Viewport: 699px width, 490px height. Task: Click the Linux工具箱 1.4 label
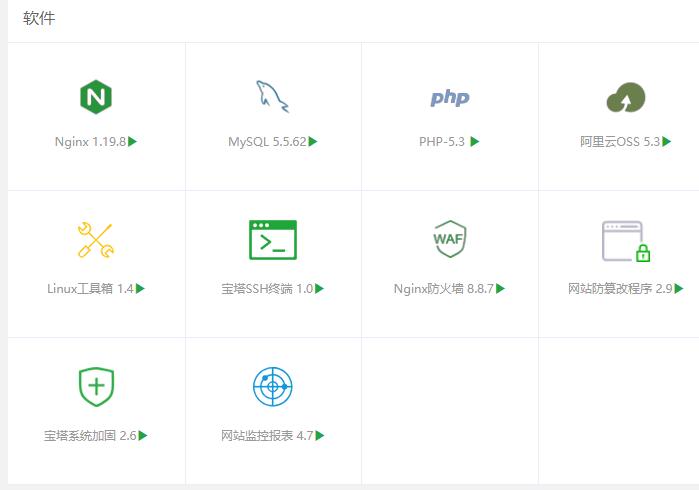tap(90, 288)
